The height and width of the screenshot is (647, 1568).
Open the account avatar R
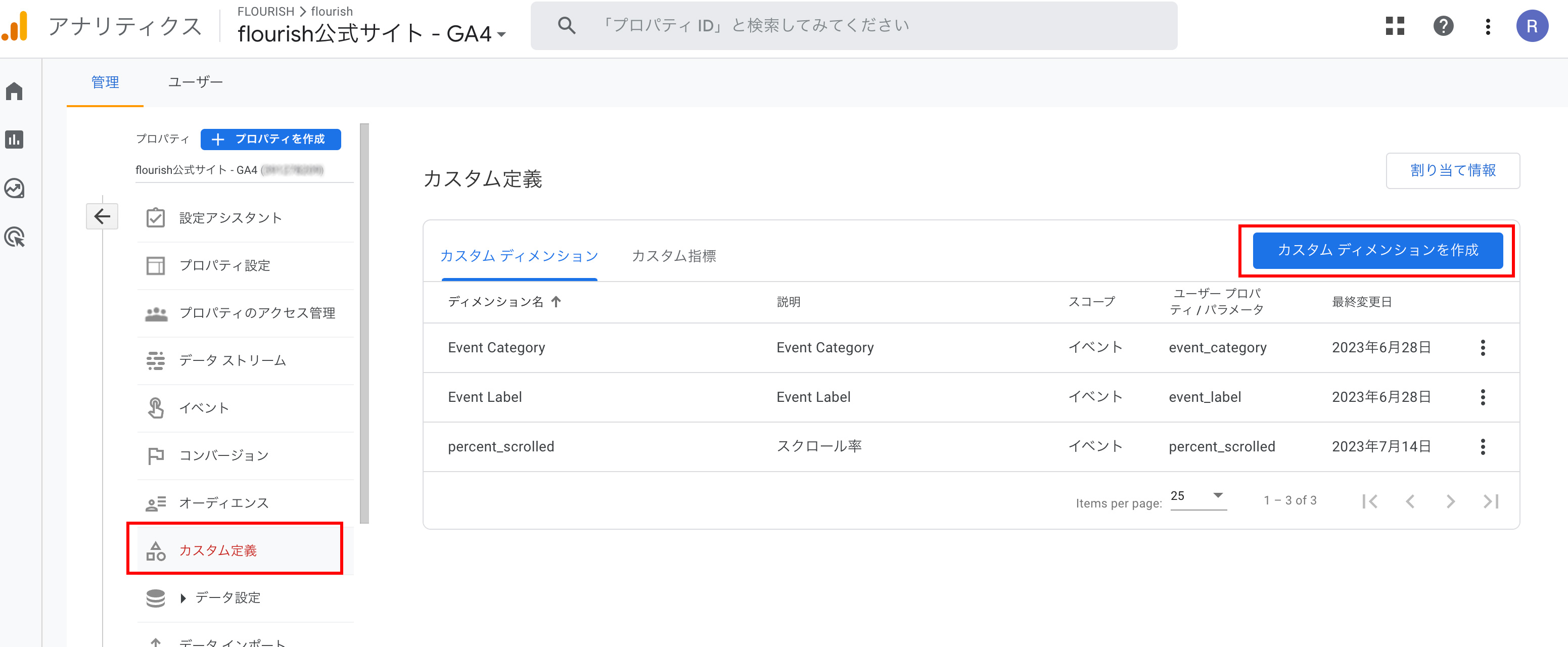tap(1532, 26)
